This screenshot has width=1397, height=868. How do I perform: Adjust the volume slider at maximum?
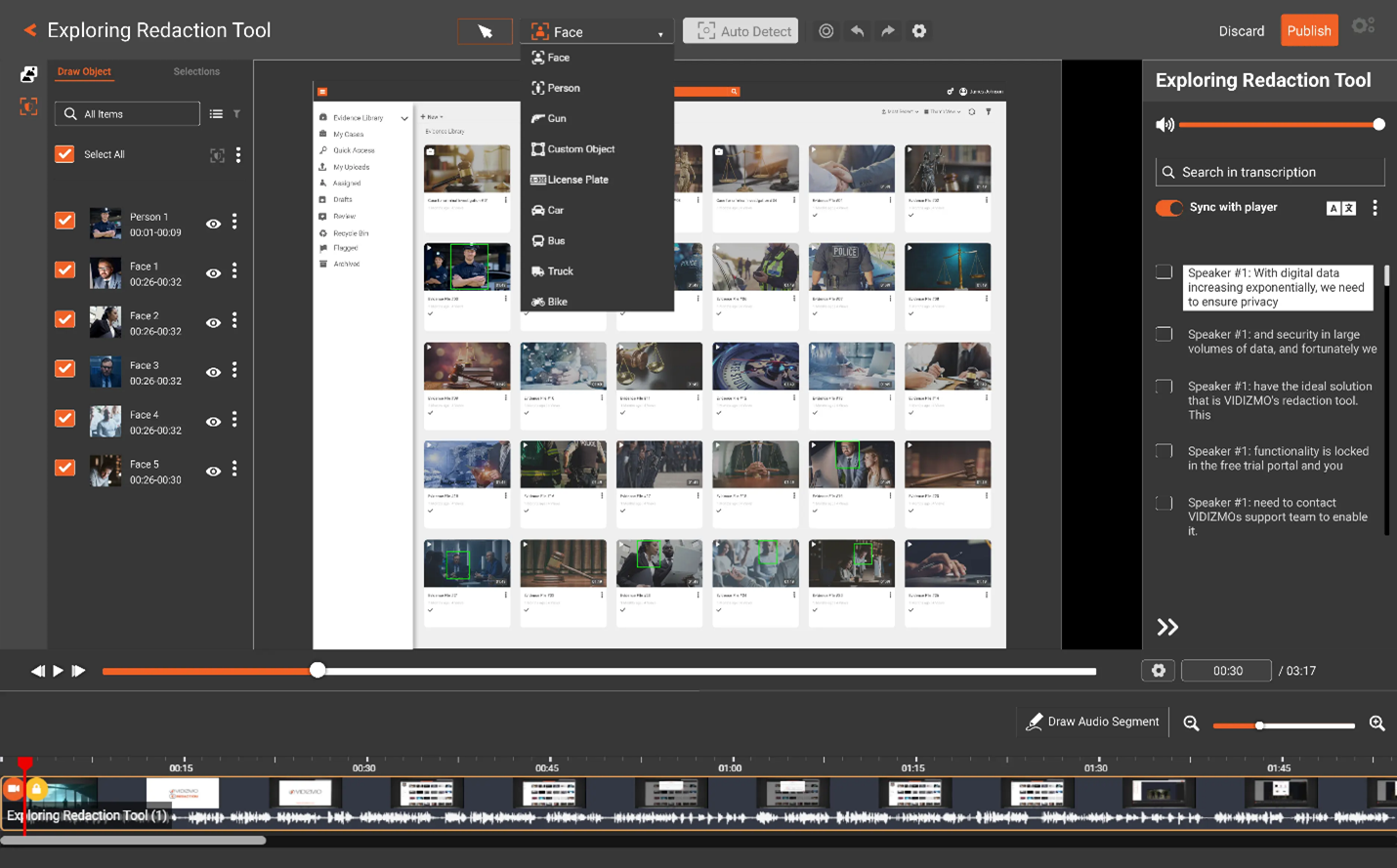(x=1378, y=124)
